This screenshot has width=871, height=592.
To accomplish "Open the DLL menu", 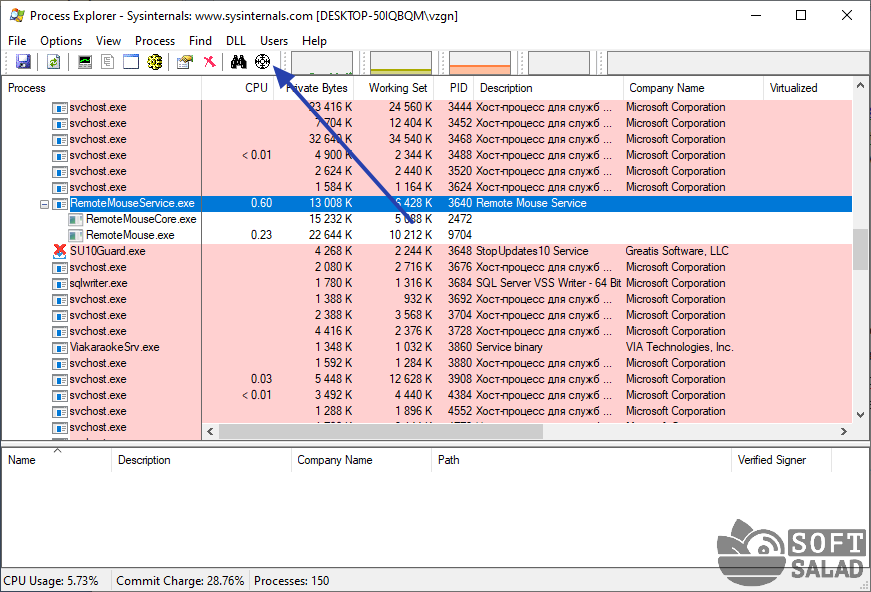I will click(x=236, y=41).
